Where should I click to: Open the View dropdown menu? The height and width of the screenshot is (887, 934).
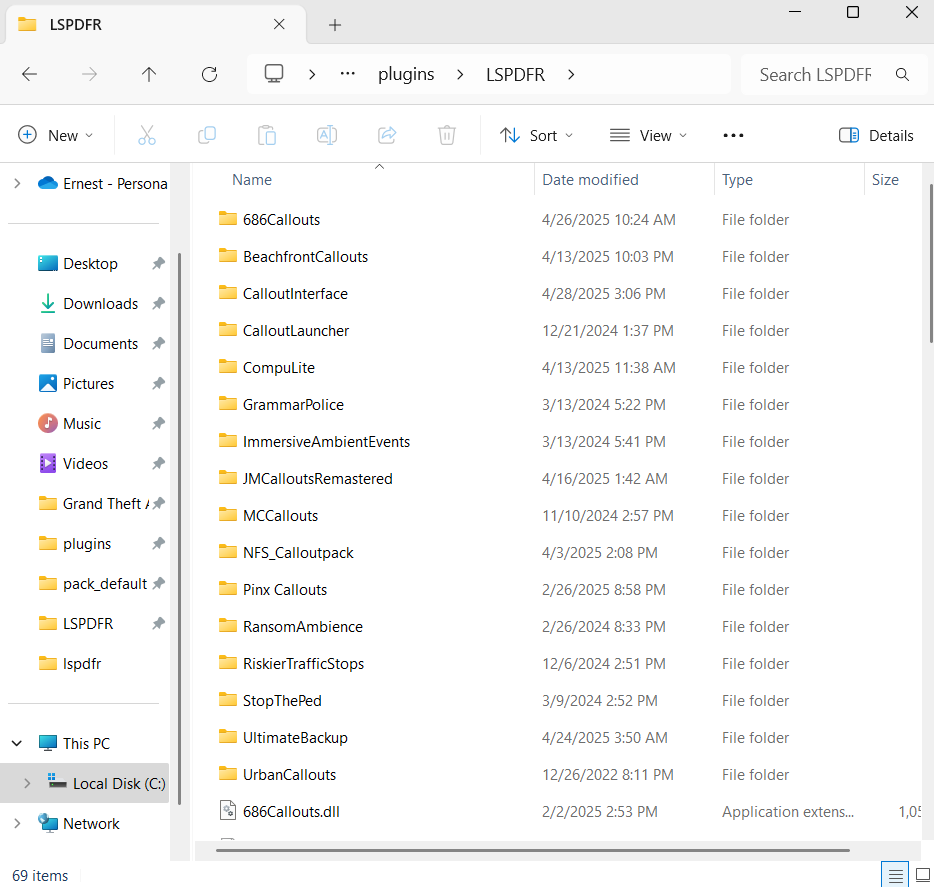(649, 135)
